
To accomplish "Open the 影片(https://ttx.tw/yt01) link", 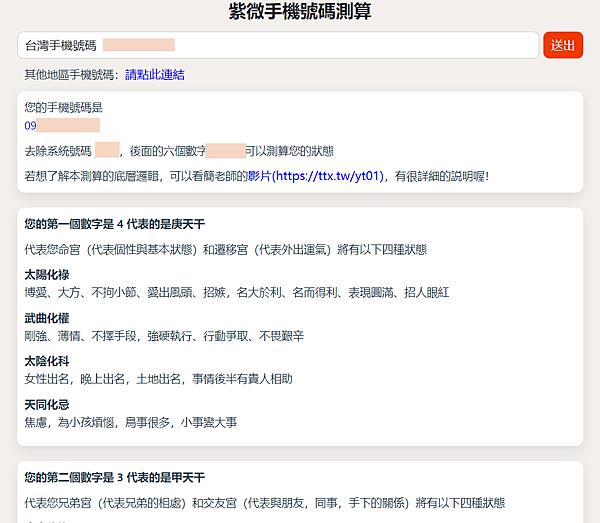I will tap(316, 176).
